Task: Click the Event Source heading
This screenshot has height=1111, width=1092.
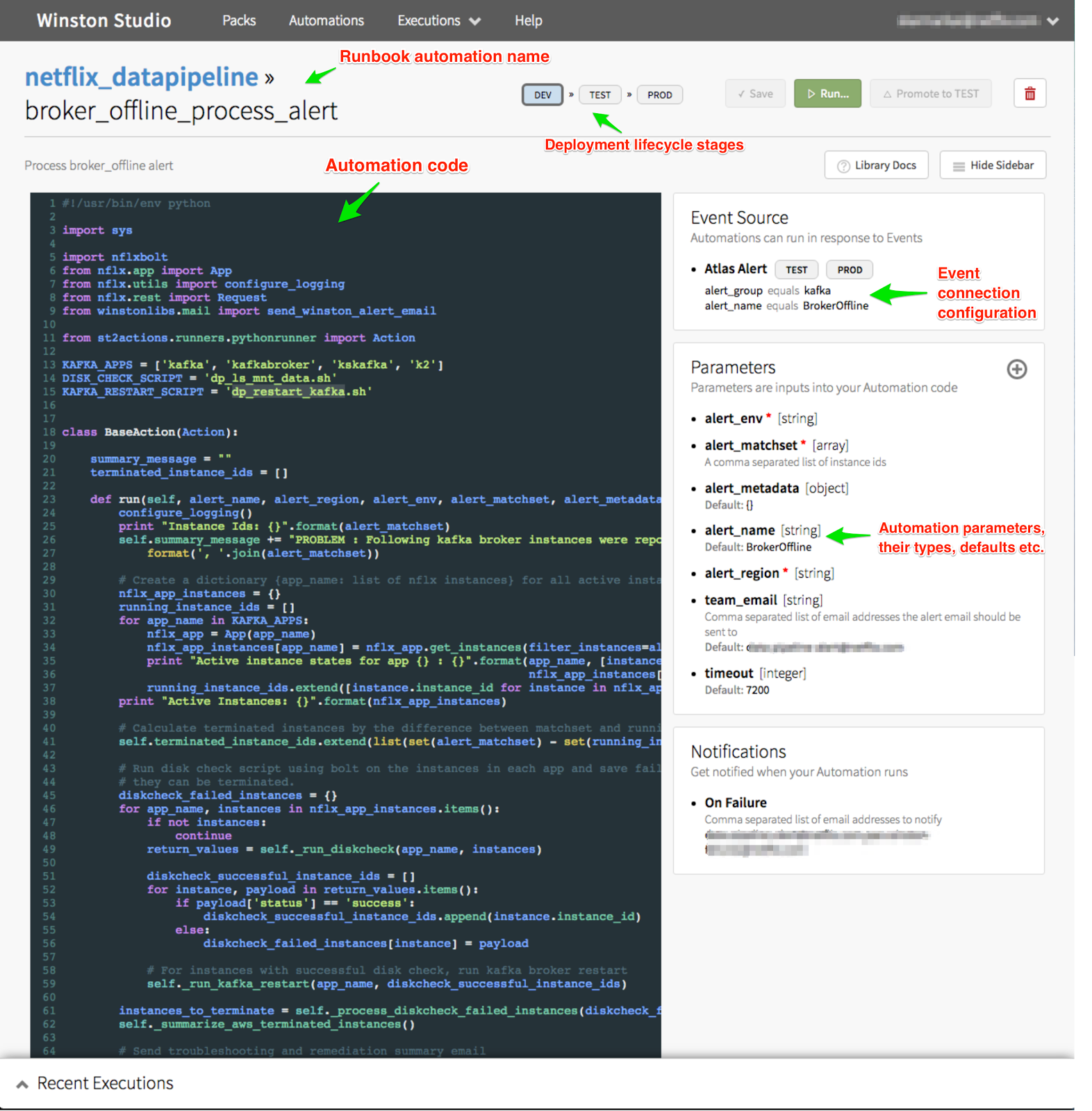Action: coord(739,218)
